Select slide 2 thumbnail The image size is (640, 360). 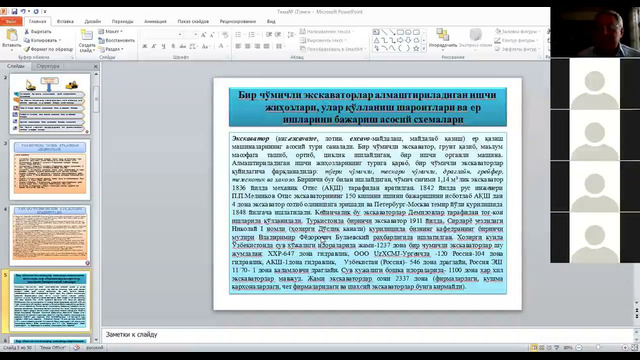(x=50, y=104)
